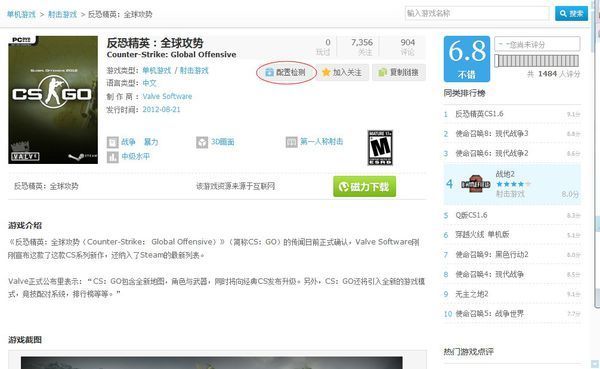Open the 战地2 title link
The width and height of the screenshot is (600, 369).
(x=505, y=174)
